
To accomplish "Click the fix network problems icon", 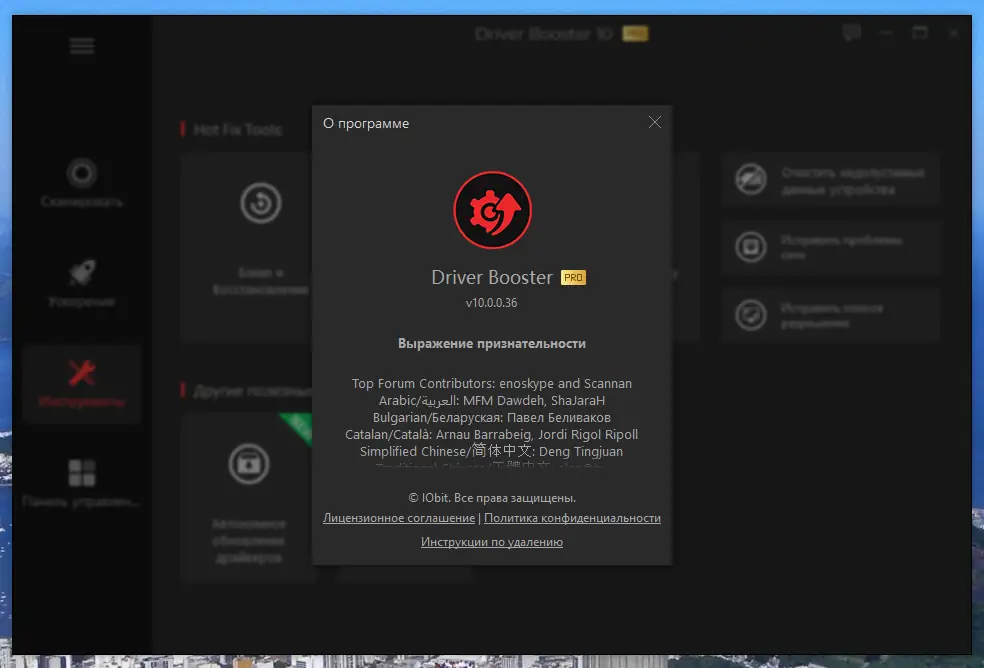I will coord(751,247).
